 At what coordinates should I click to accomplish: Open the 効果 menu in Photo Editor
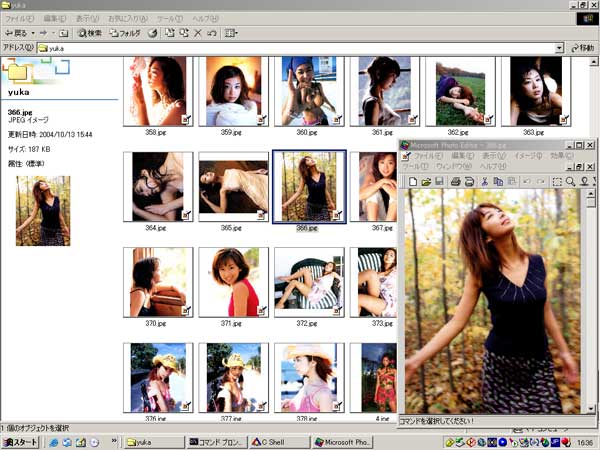click(x=562, y=156)
